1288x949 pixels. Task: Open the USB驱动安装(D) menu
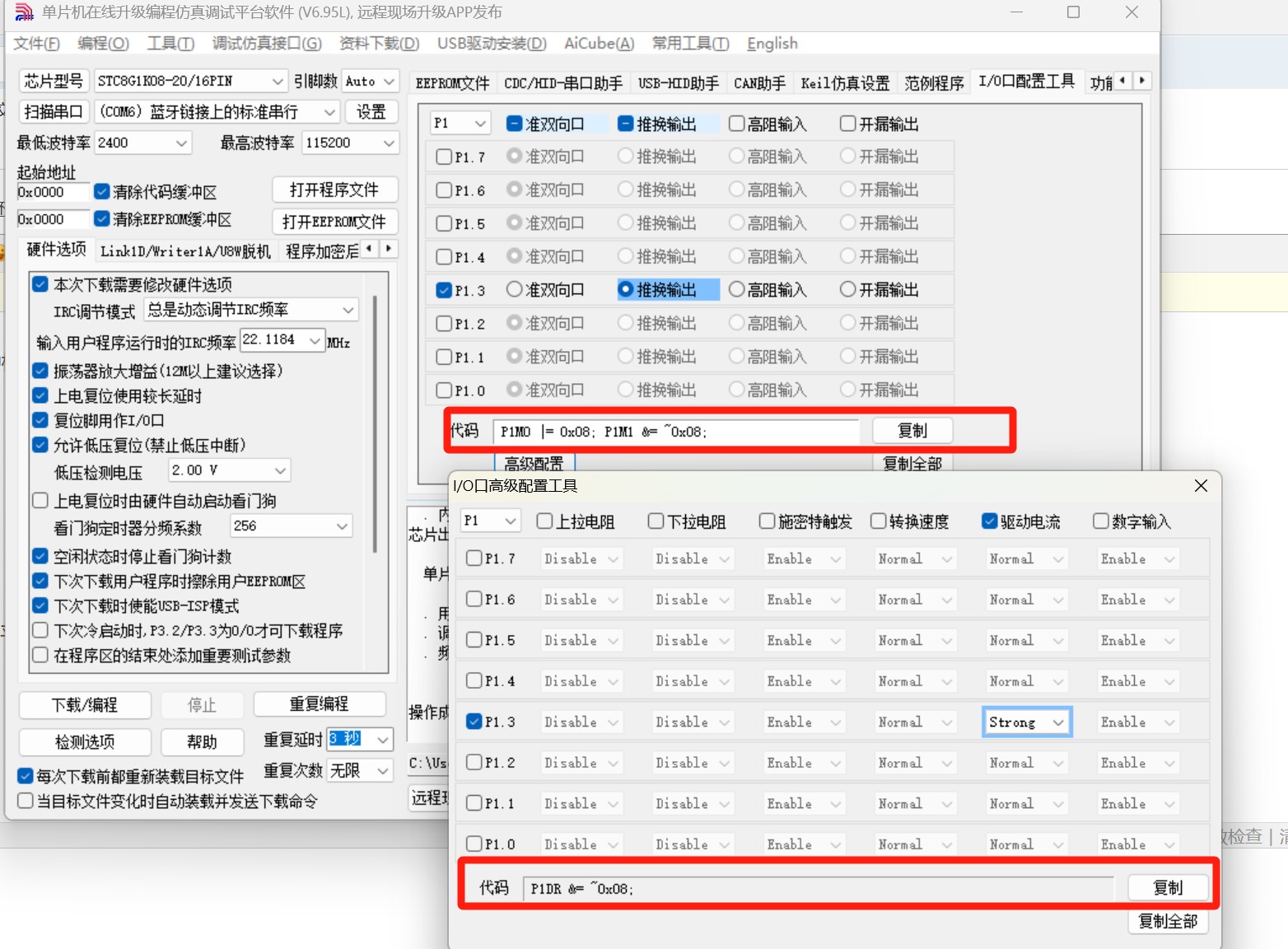[492, 44]
